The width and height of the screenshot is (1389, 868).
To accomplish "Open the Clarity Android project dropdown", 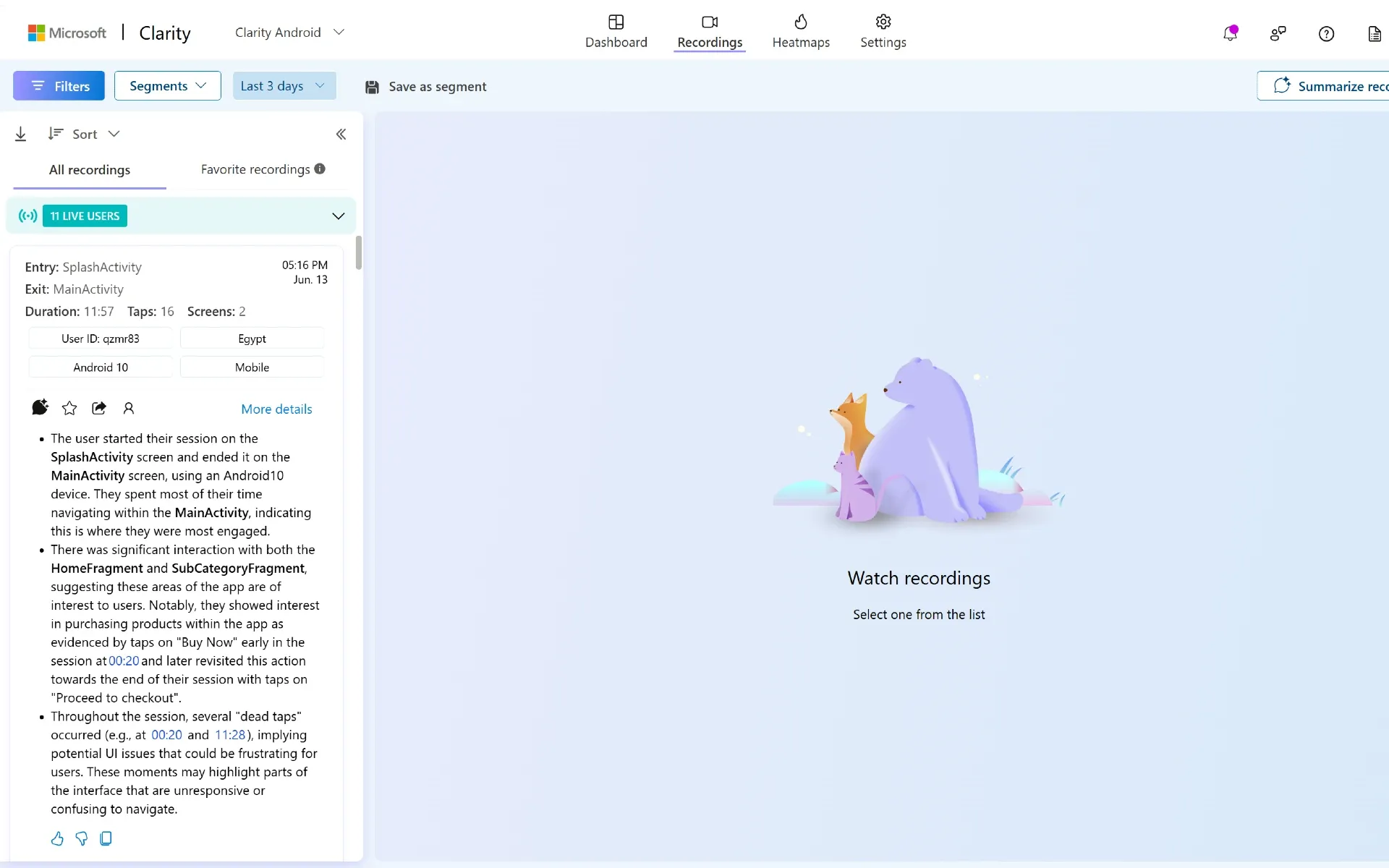I will (289, 33).
